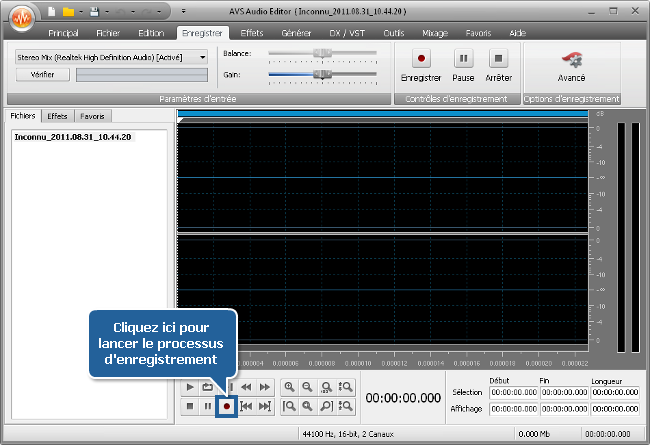Viewport: 650px width, 445px height.
Task: Open the Stereo Mix input device dropdown
Action: (203, 57)
